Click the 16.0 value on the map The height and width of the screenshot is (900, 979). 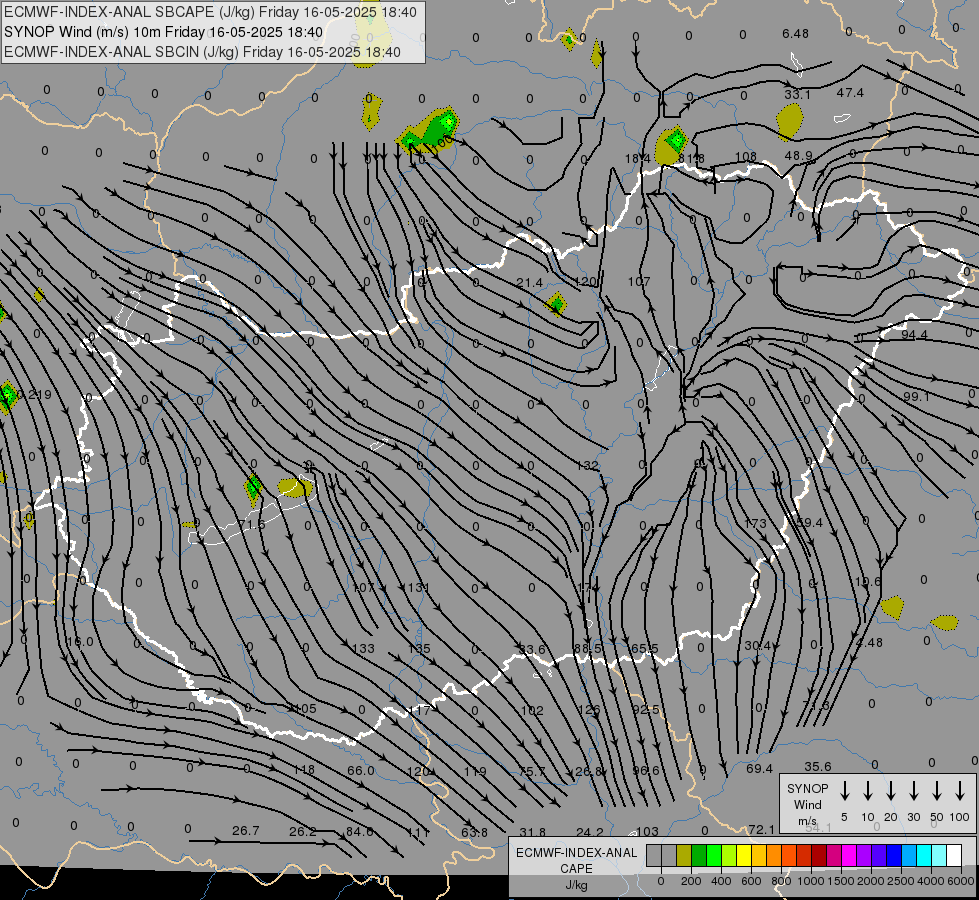(79, 642)
